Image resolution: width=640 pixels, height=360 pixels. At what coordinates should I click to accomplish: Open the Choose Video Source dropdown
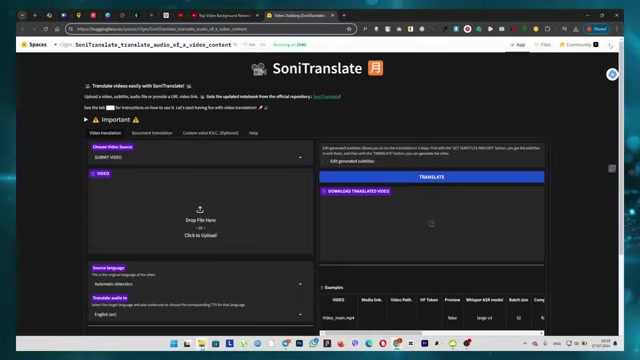click(200, 158)
